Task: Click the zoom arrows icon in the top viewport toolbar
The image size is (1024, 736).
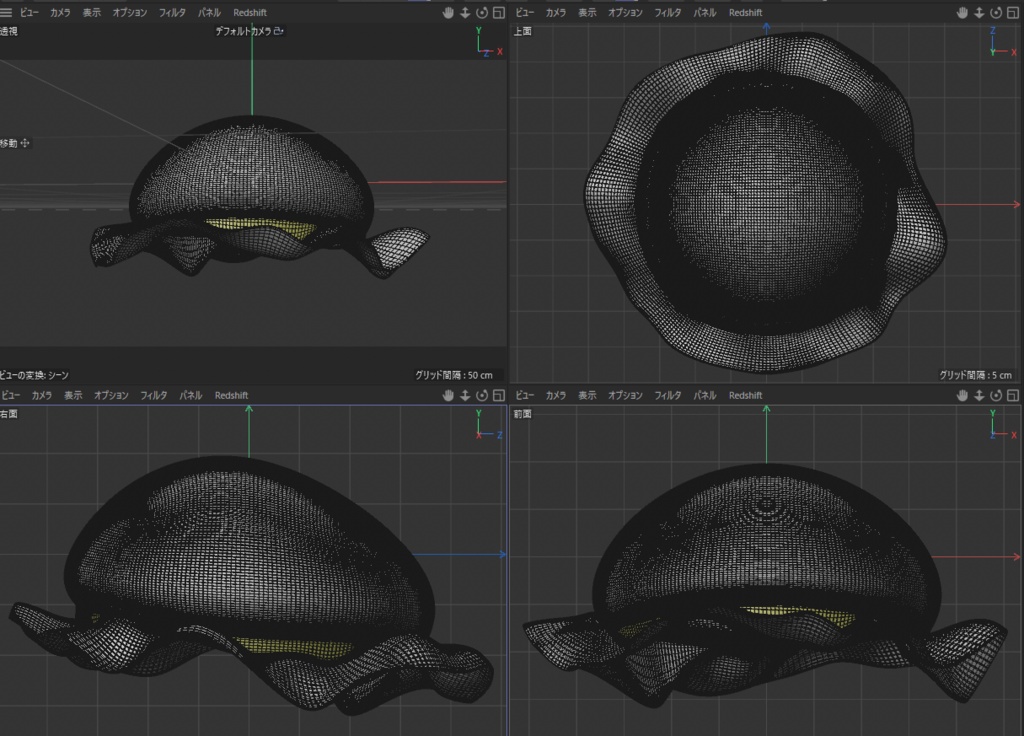Action: [x=978, y=12]
